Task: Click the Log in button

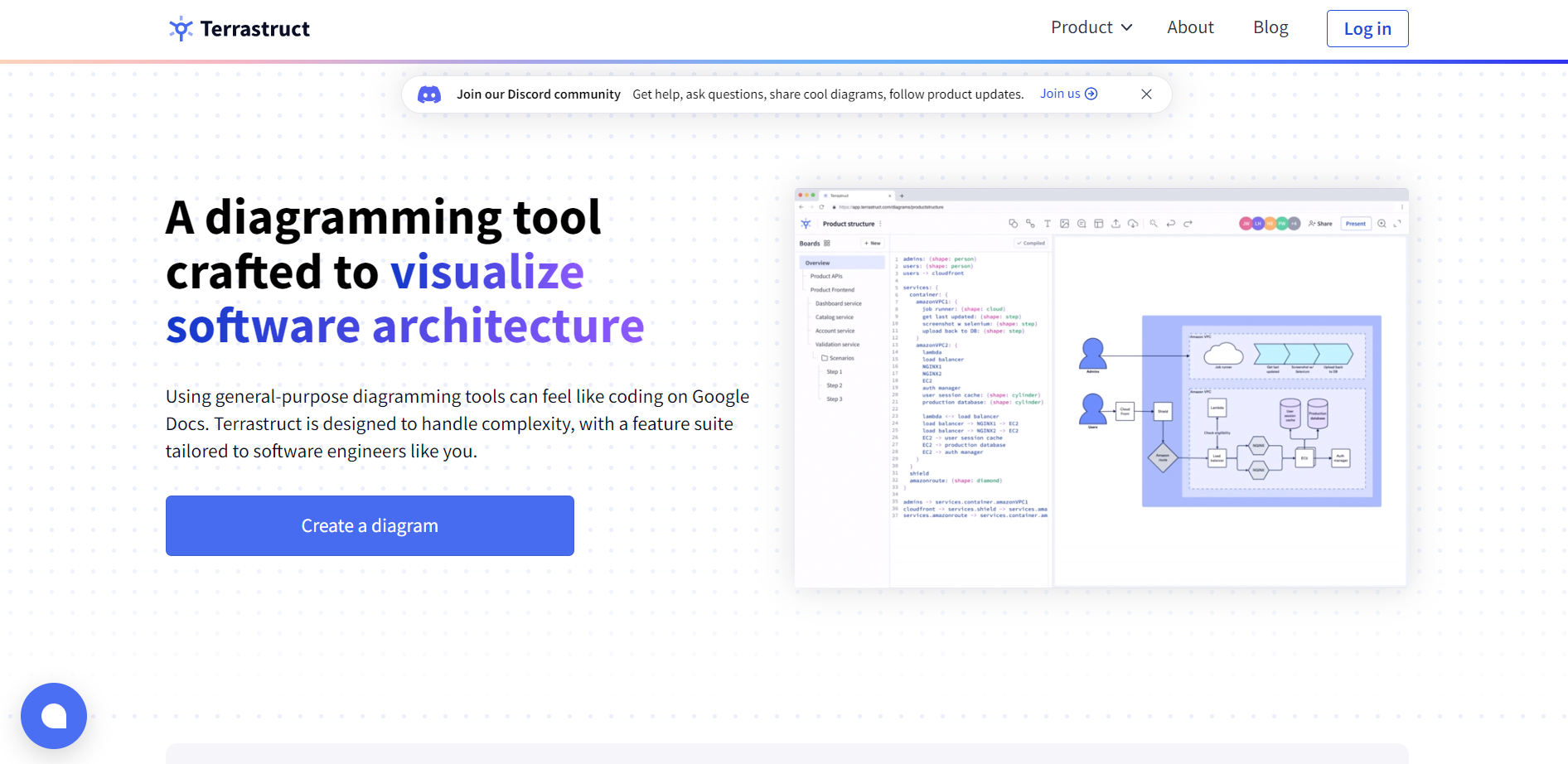Action: (x=1367, y=29)
